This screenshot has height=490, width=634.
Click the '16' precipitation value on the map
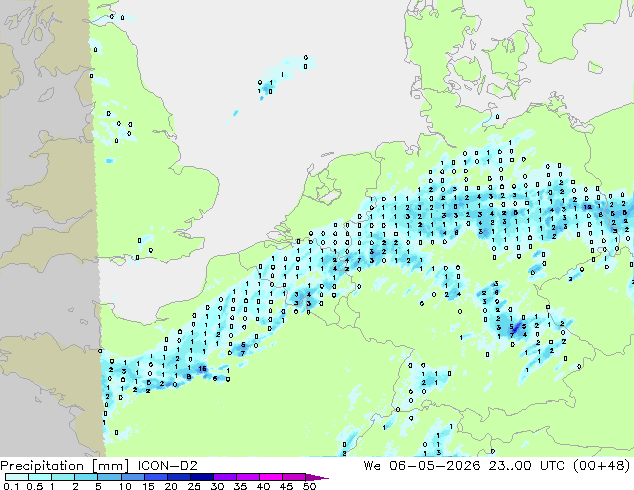point(203,368)
